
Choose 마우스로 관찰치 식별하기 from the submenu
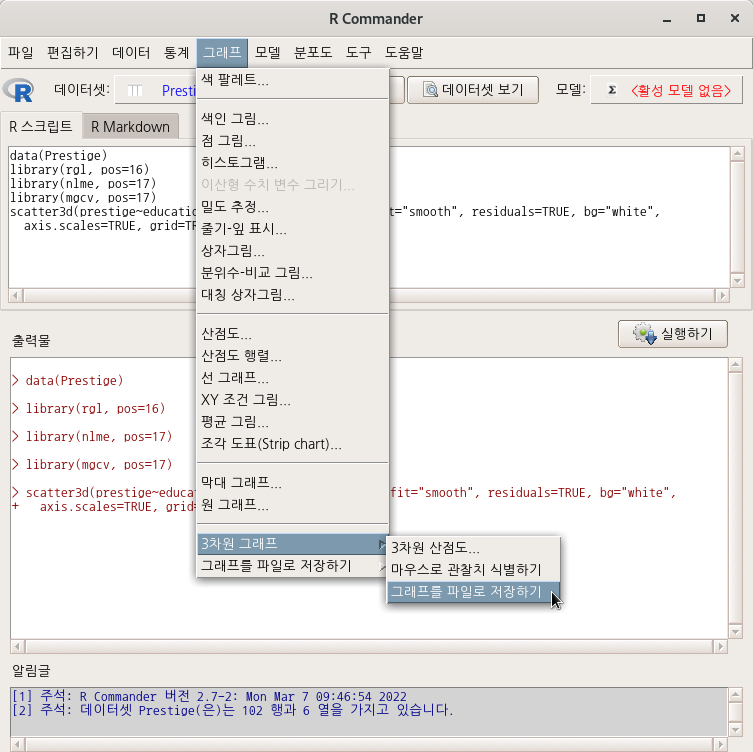click(x=474, y=570)
